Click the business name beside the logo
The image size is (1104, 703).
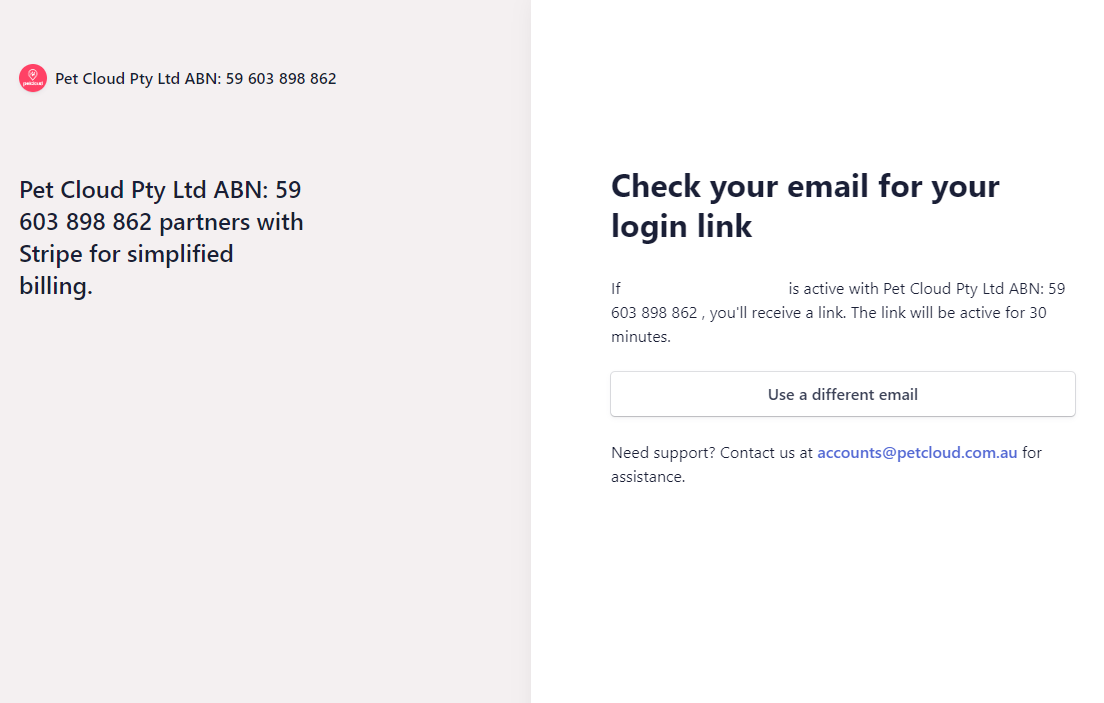click(196, 79)
